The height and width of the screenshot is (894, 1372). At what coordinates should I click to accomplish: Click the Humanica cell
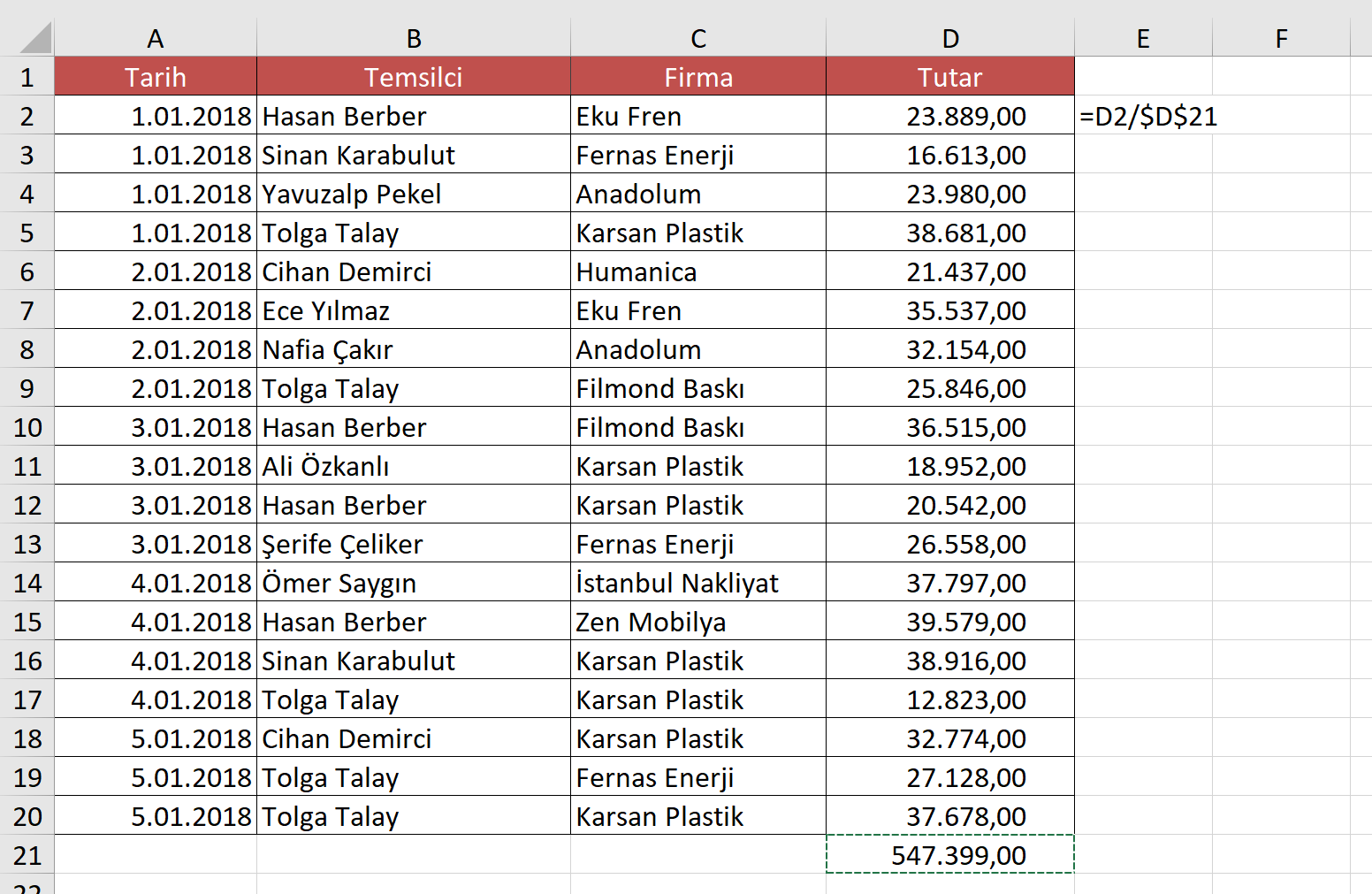[698, 271]
